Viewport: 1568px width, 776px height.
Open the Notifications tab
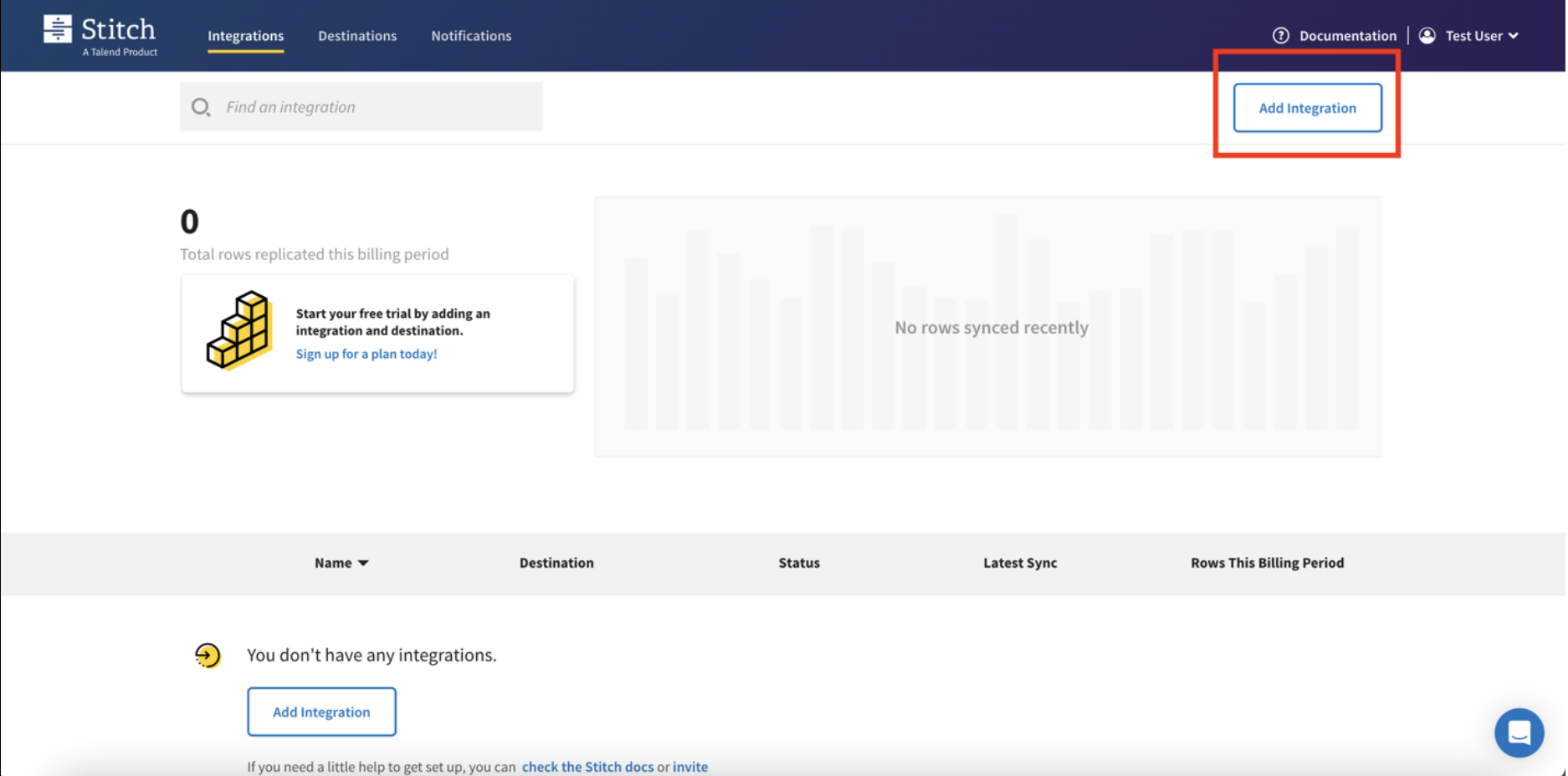pyautogui.click(x=471, y=35)
